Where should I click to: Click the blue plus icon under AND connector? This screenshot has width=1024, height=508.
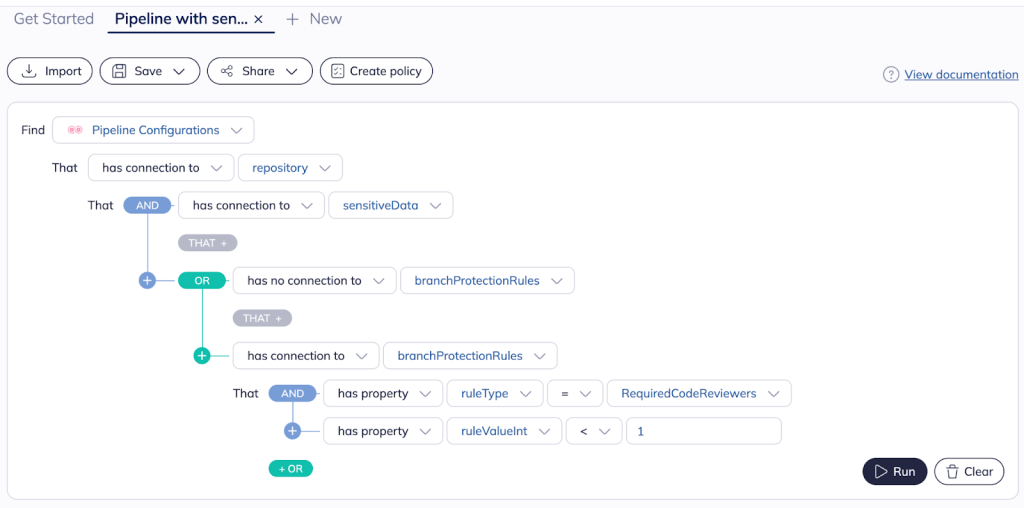(x=147, y=281)
